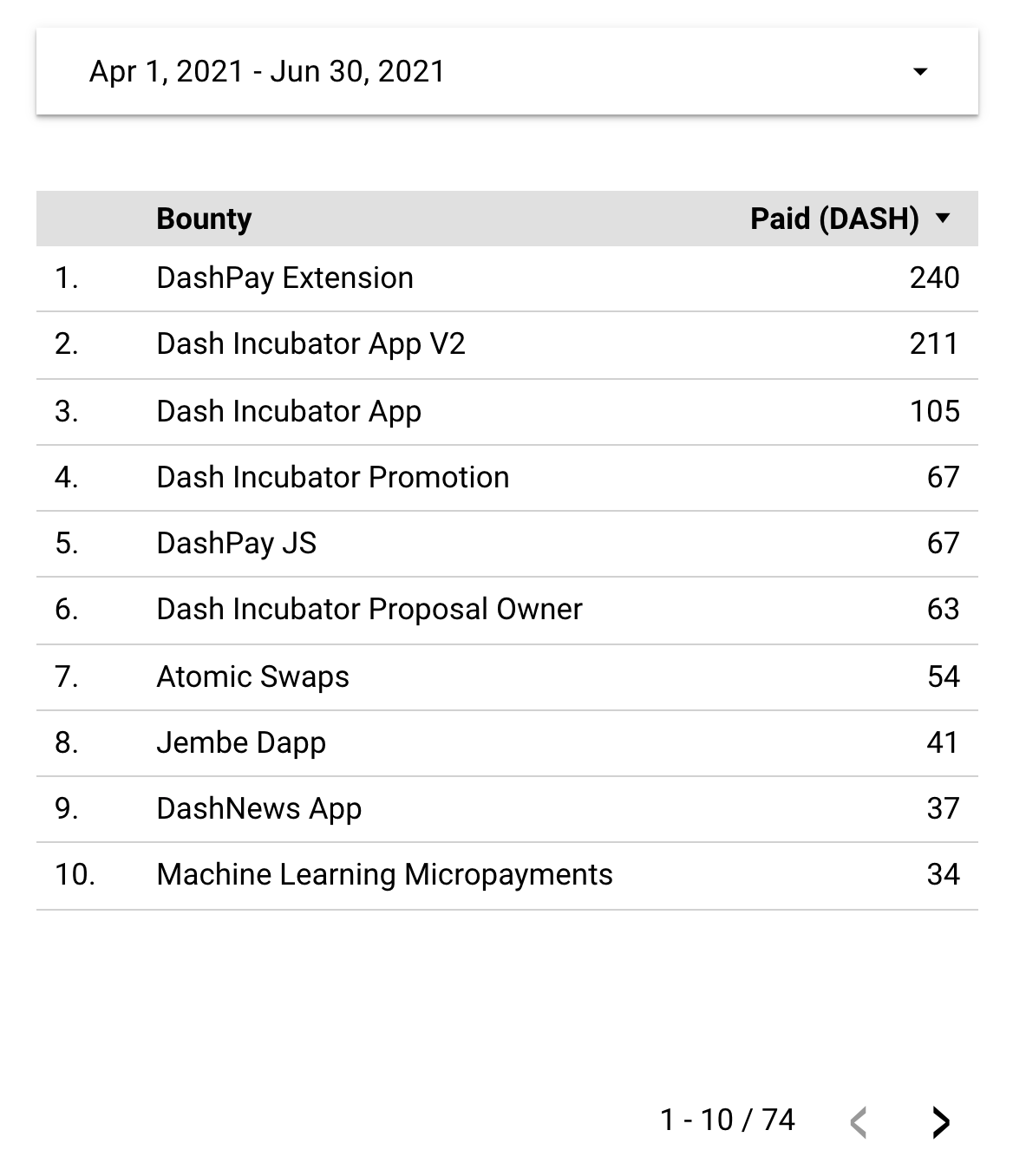Click Dash Incubator Proposal Owner entry
This screenshot has height=1176, width=1013.
(x=369, y=610)
